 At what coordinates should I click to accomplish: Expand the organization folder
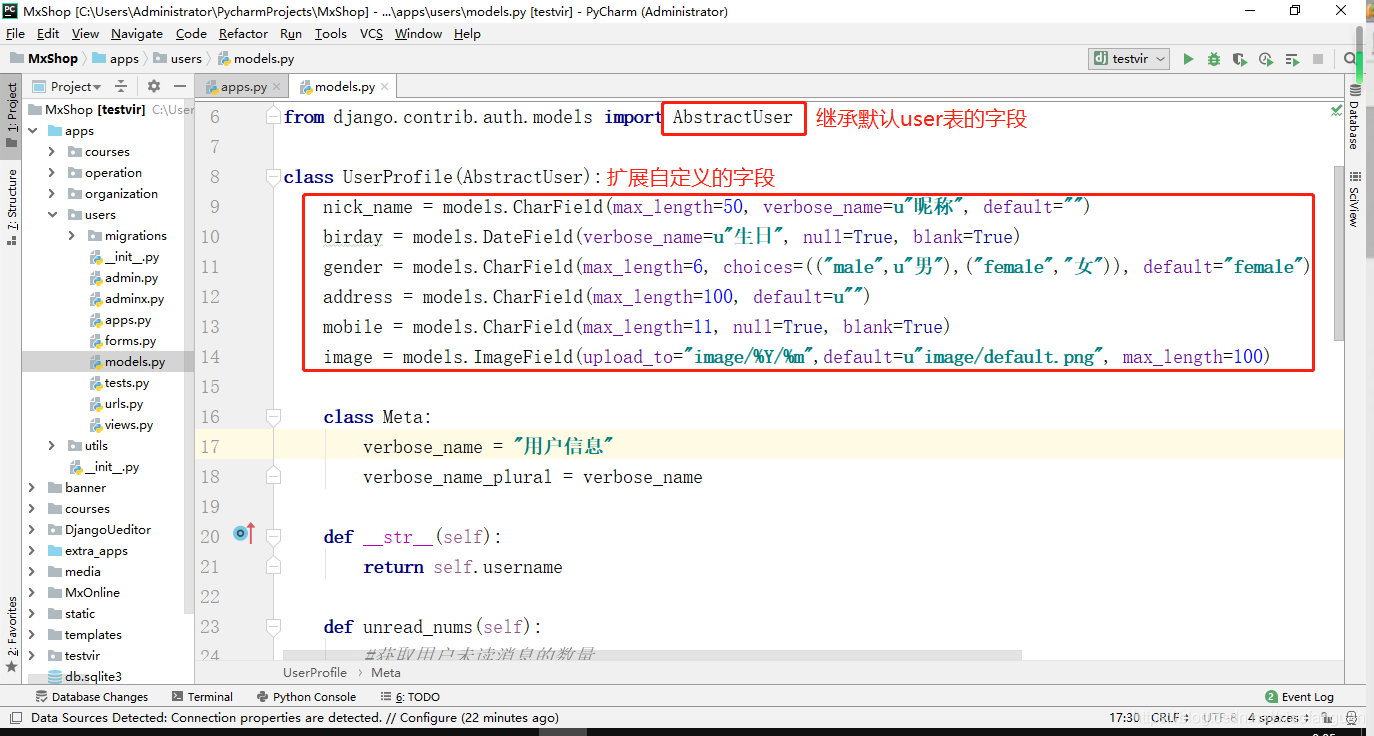(52, 194)
